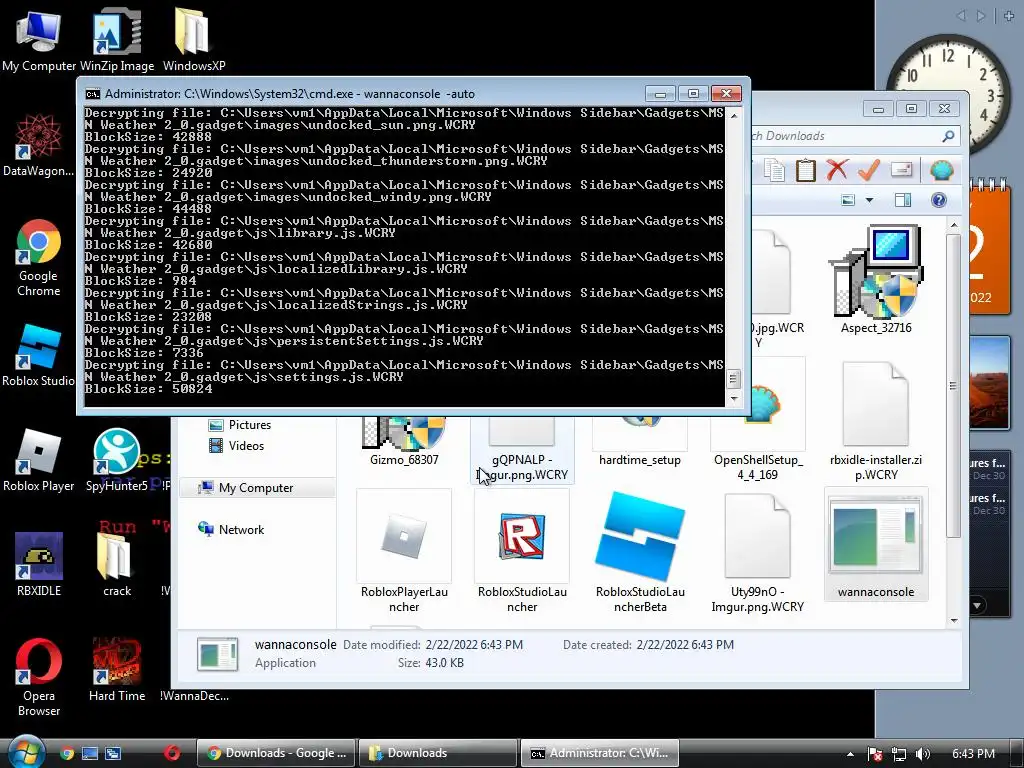Click the Paste clipboard icon in Downloads toolbar

tap(805, 170)
